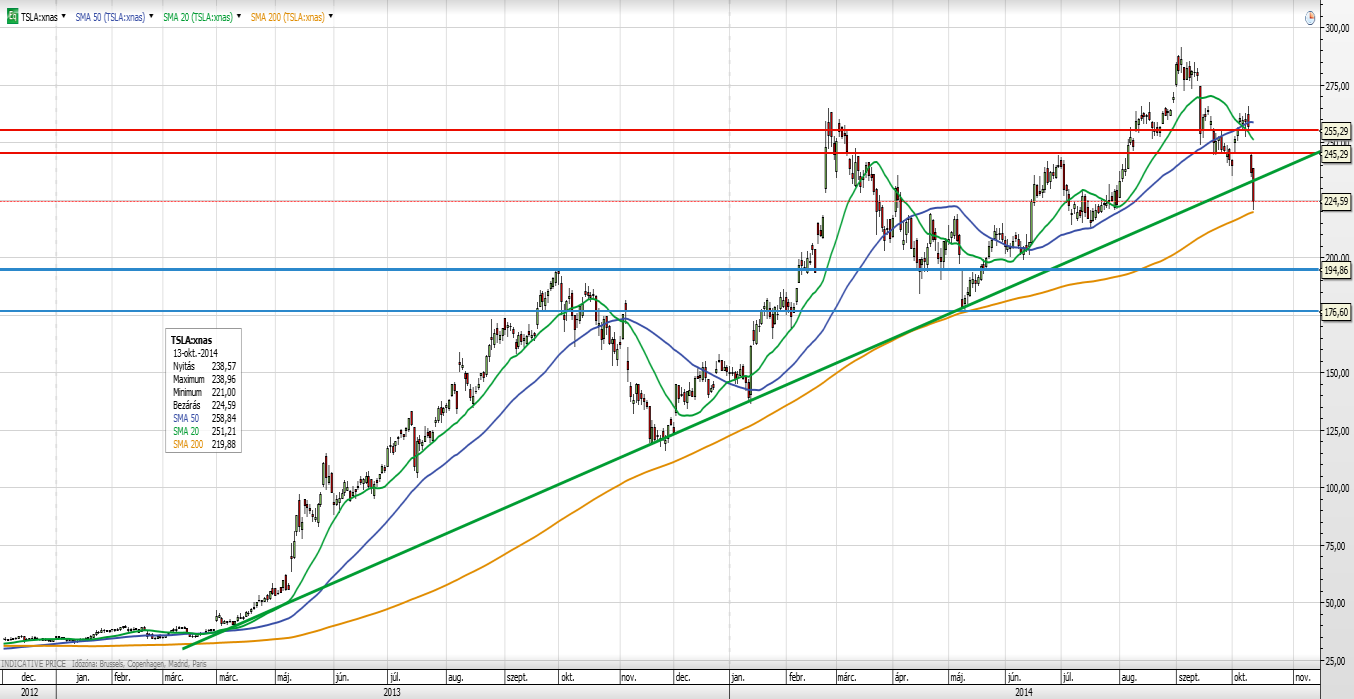This screenshot has width=1354, height=699.
Task: Click the clock icon above the price axis
Action: click(1309, 18)
